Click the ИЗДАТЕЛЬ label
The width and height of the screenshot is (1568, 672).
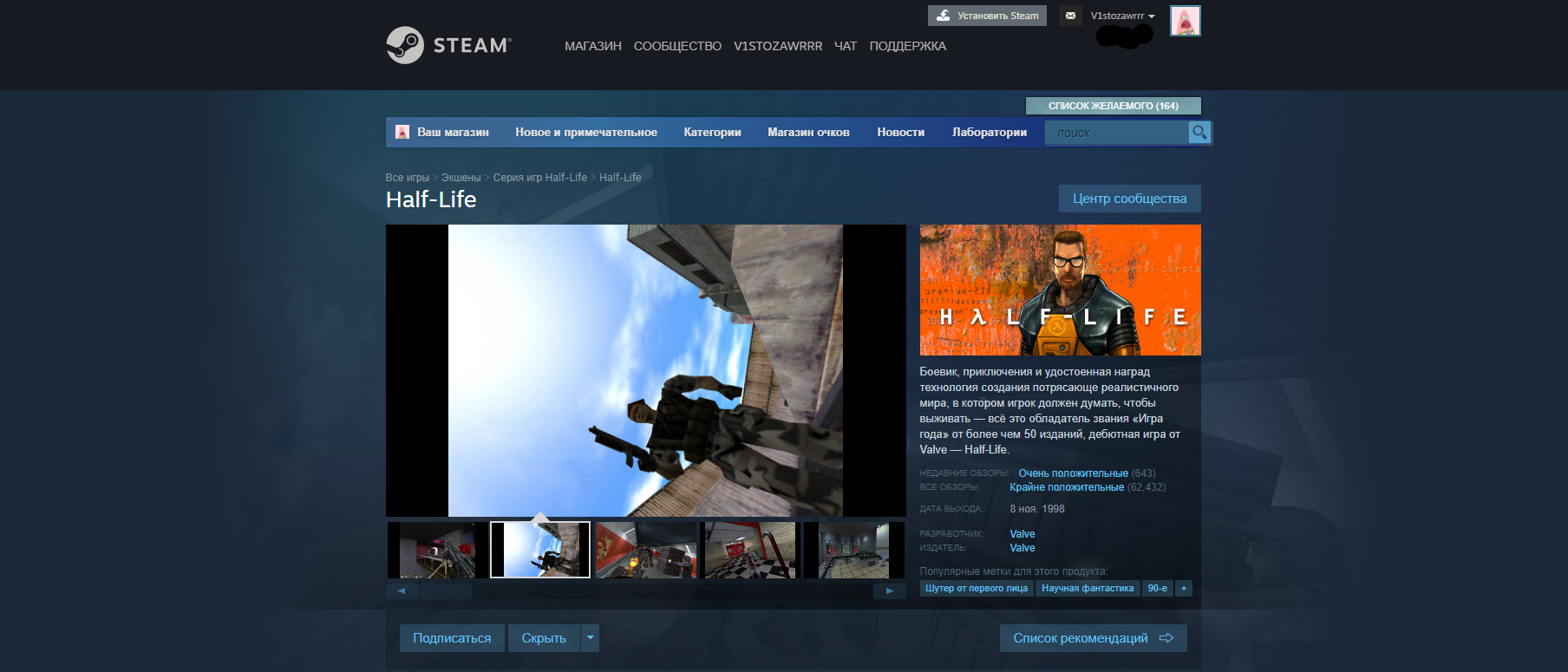tap(944, 548)
